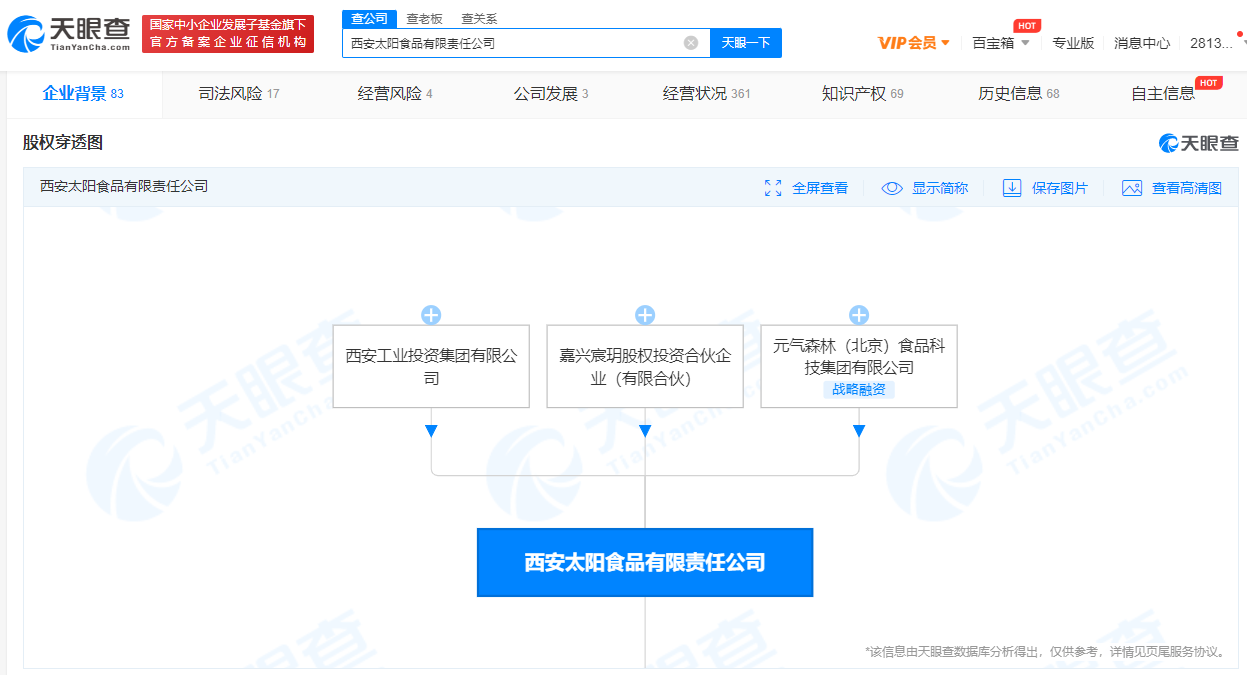The height and width of the screenshot is (675, 1247).
Task: Click the 保存图片 download icon
Action: [x=1011, y=187]
